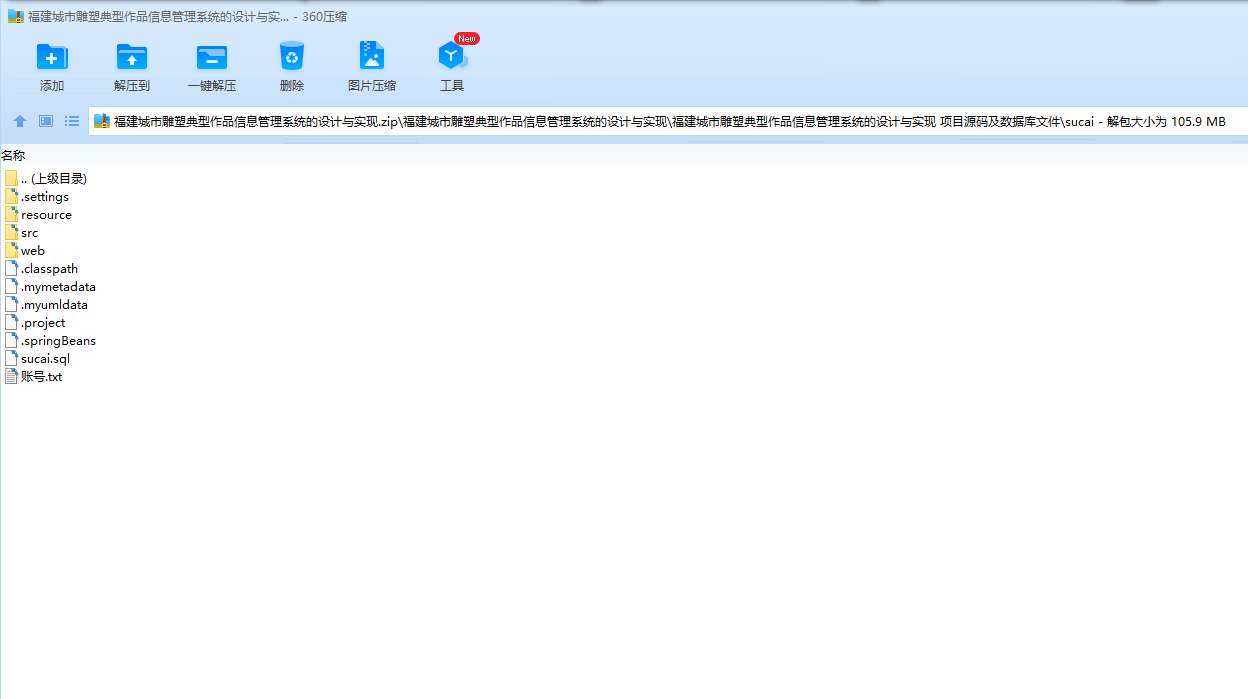Image resolution: width=1248 pixels, height=699 pixels.
Task: Click the .mymetadata file icon
Action: pos(11,286)
